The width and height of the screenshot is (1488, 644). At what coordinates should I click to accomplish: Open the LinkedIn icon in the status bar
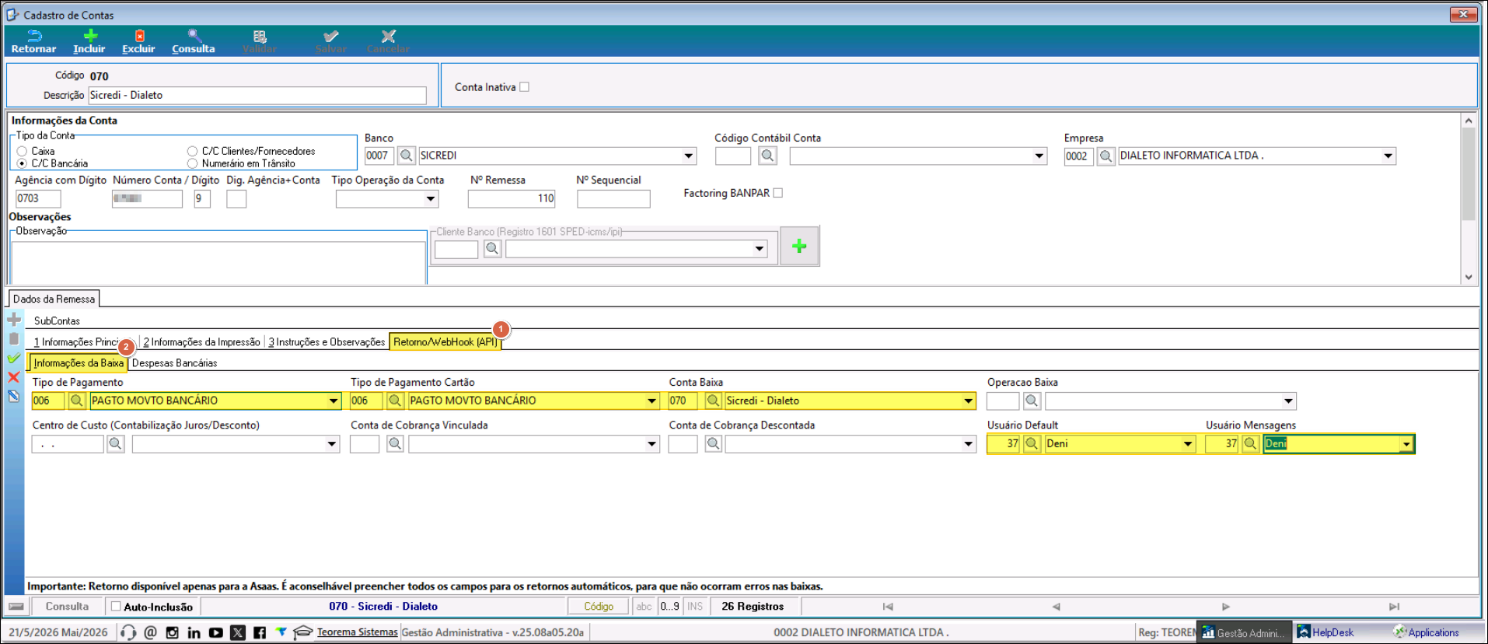[194, 632]
